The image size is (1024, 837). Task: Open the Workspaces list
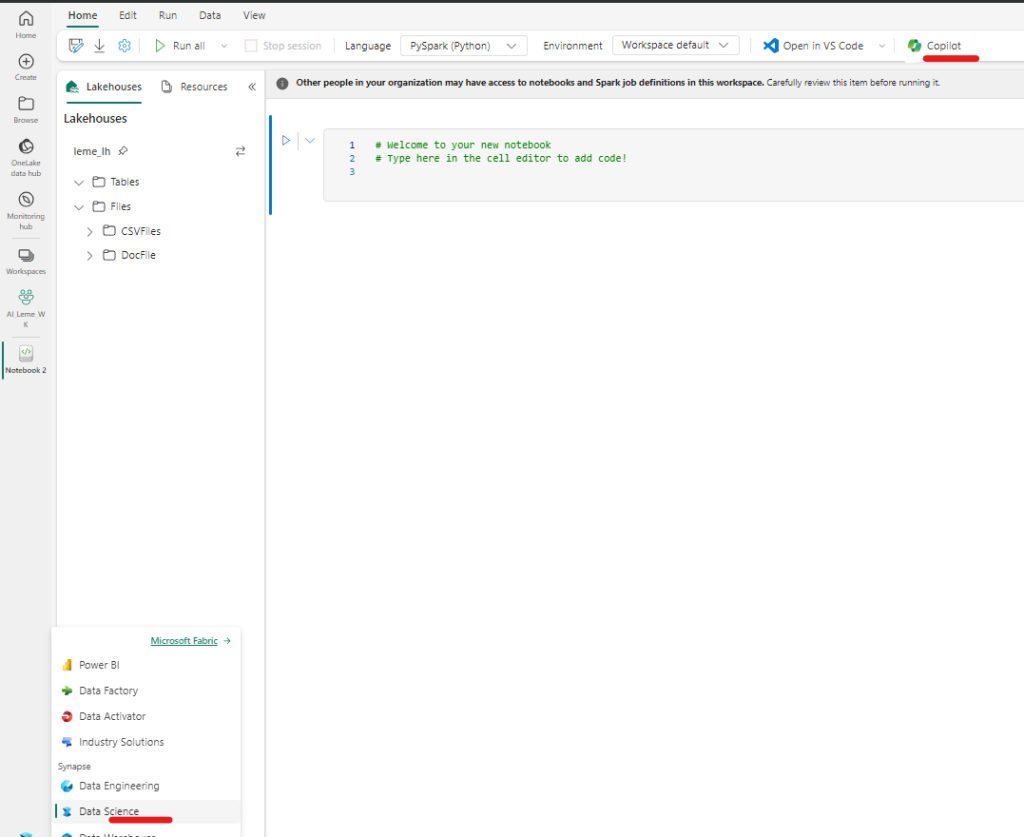tap(26, 261)
